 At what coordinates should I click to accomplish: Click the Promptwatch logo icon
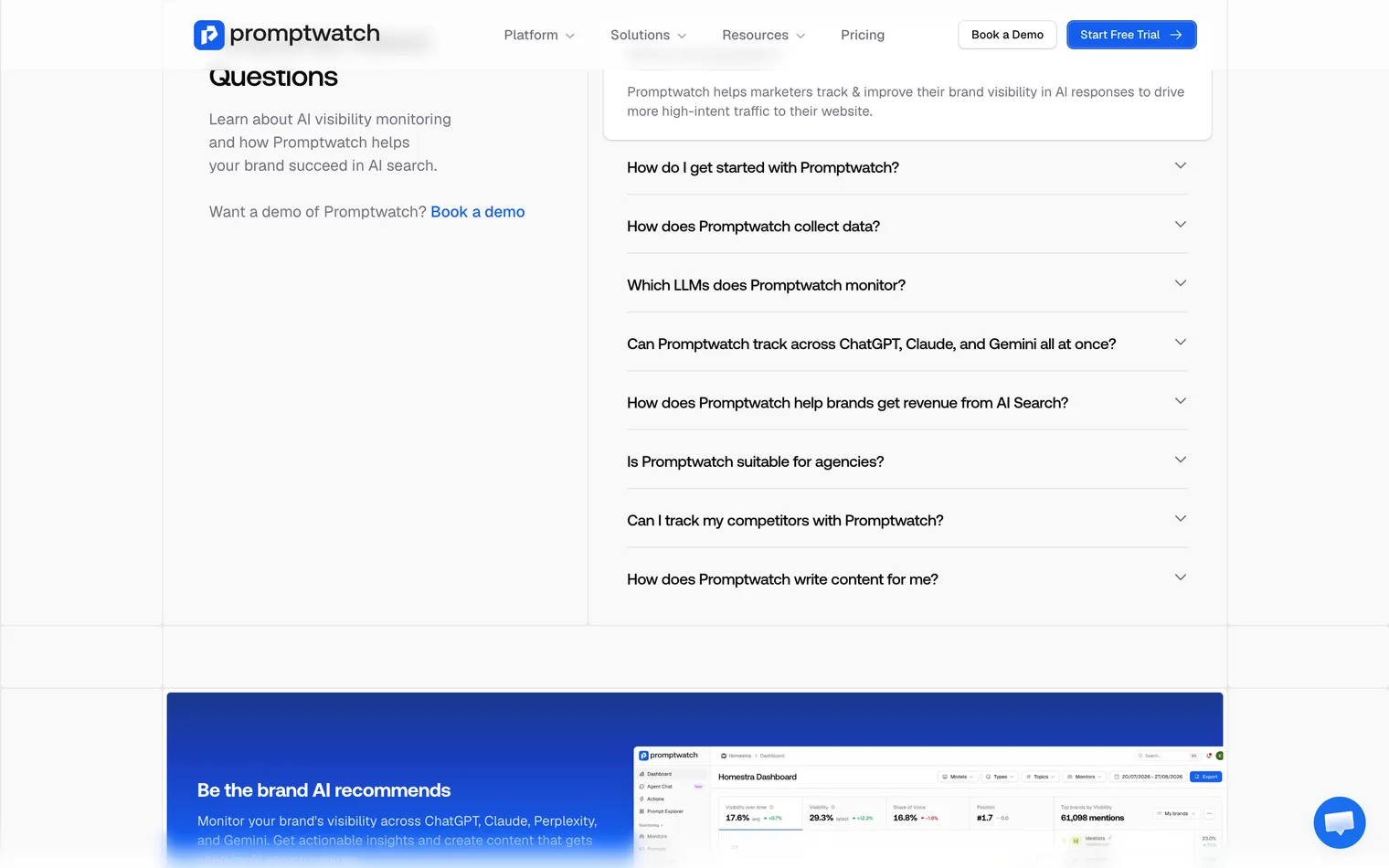[208, 35]
